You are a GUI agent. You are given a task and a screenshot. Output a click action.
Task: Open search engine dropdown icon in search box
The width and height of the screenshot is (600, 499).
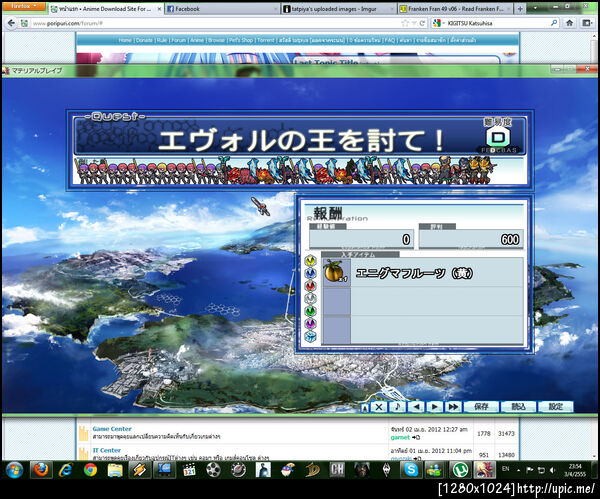coord(437,23)
